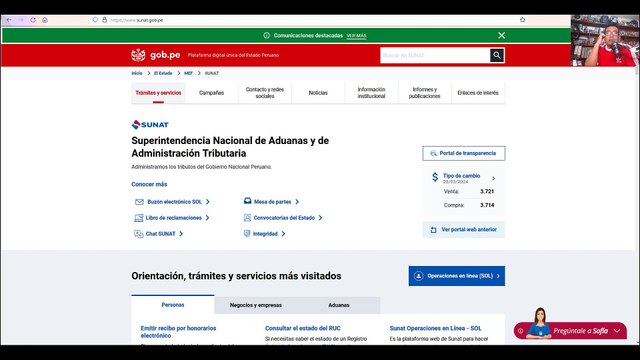
Task: Click the webcam video thumbnail
Action: coord(605,40)
